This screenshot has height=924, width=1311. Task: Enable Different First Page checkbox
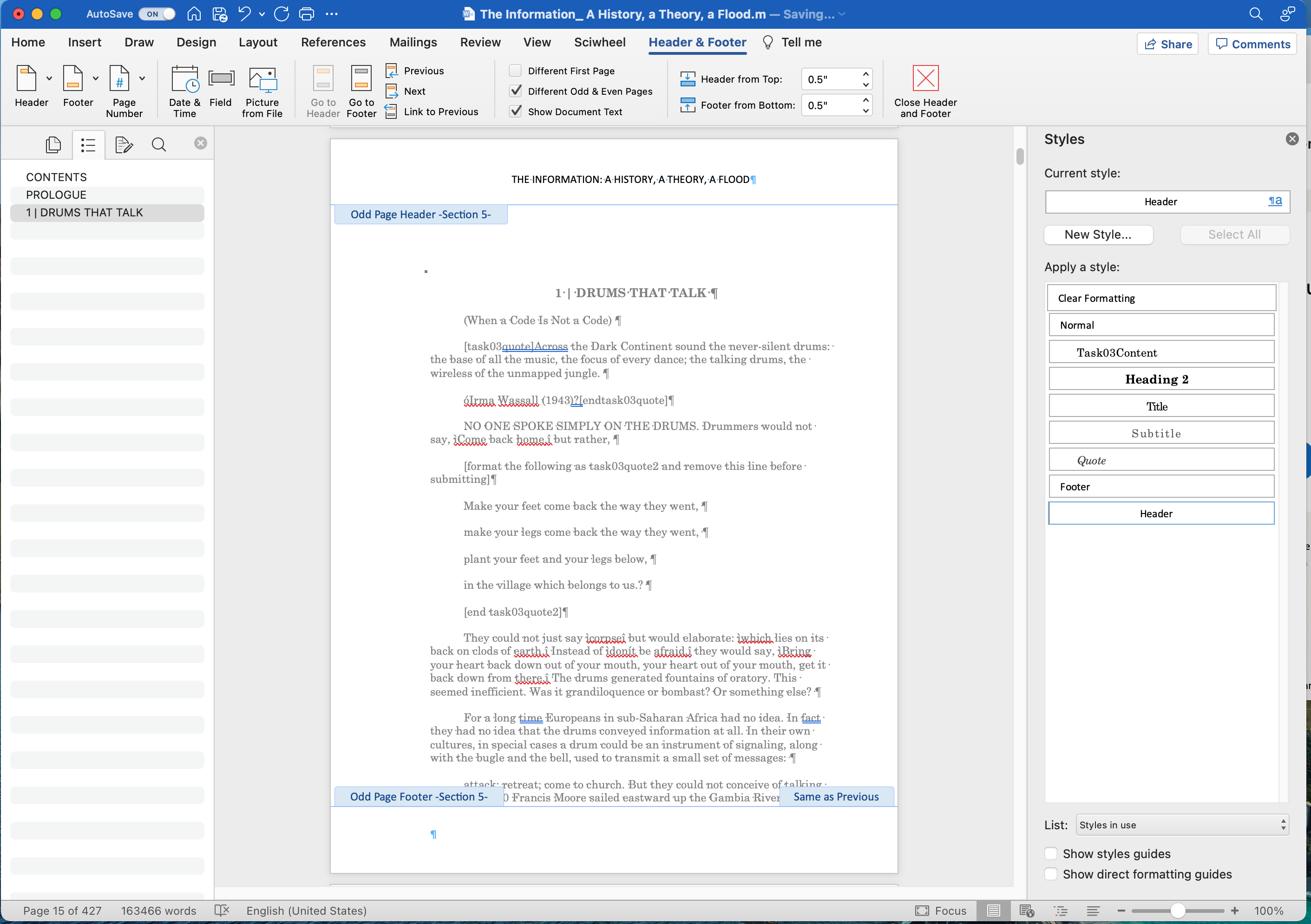515,71
